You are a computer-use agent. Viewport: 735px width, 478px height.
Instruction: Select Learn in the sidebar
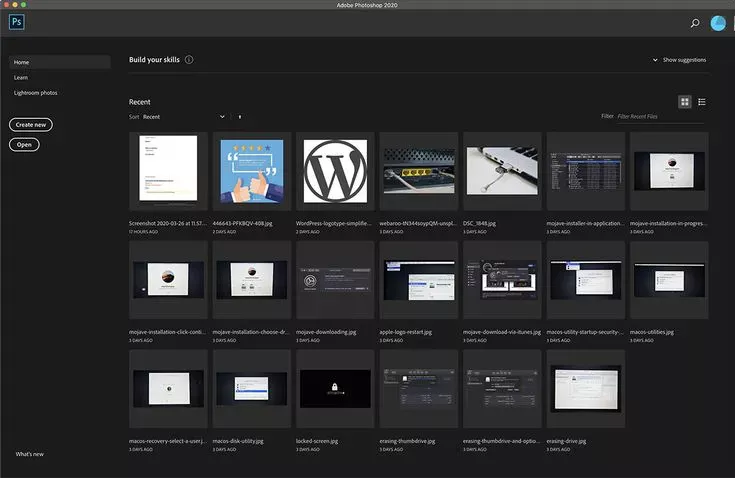point(21,77)
